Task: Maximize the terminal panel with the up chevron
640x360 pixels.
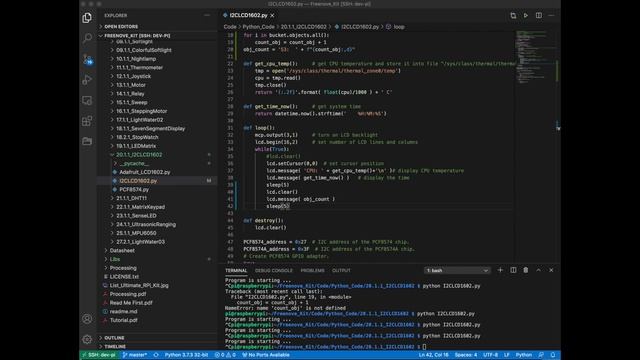Action: tap(538, 270)
